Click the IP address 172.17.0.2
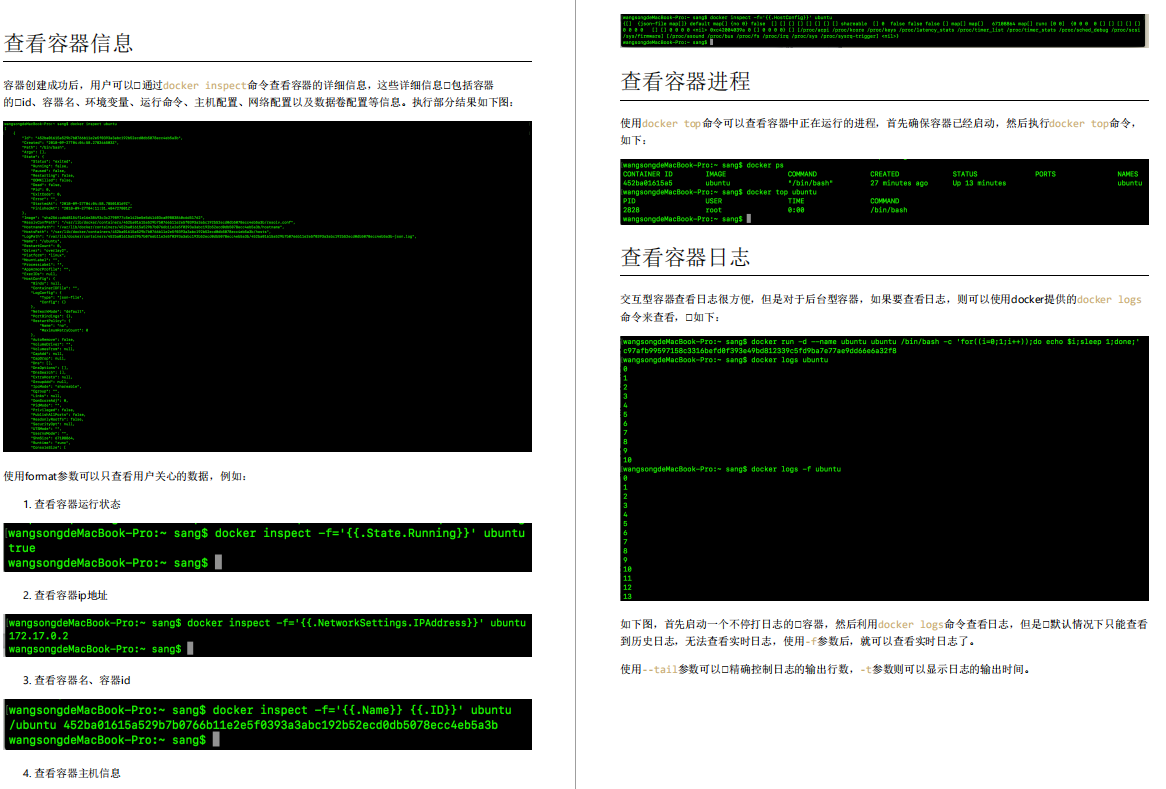The image size is (1166, 789). 38,636
